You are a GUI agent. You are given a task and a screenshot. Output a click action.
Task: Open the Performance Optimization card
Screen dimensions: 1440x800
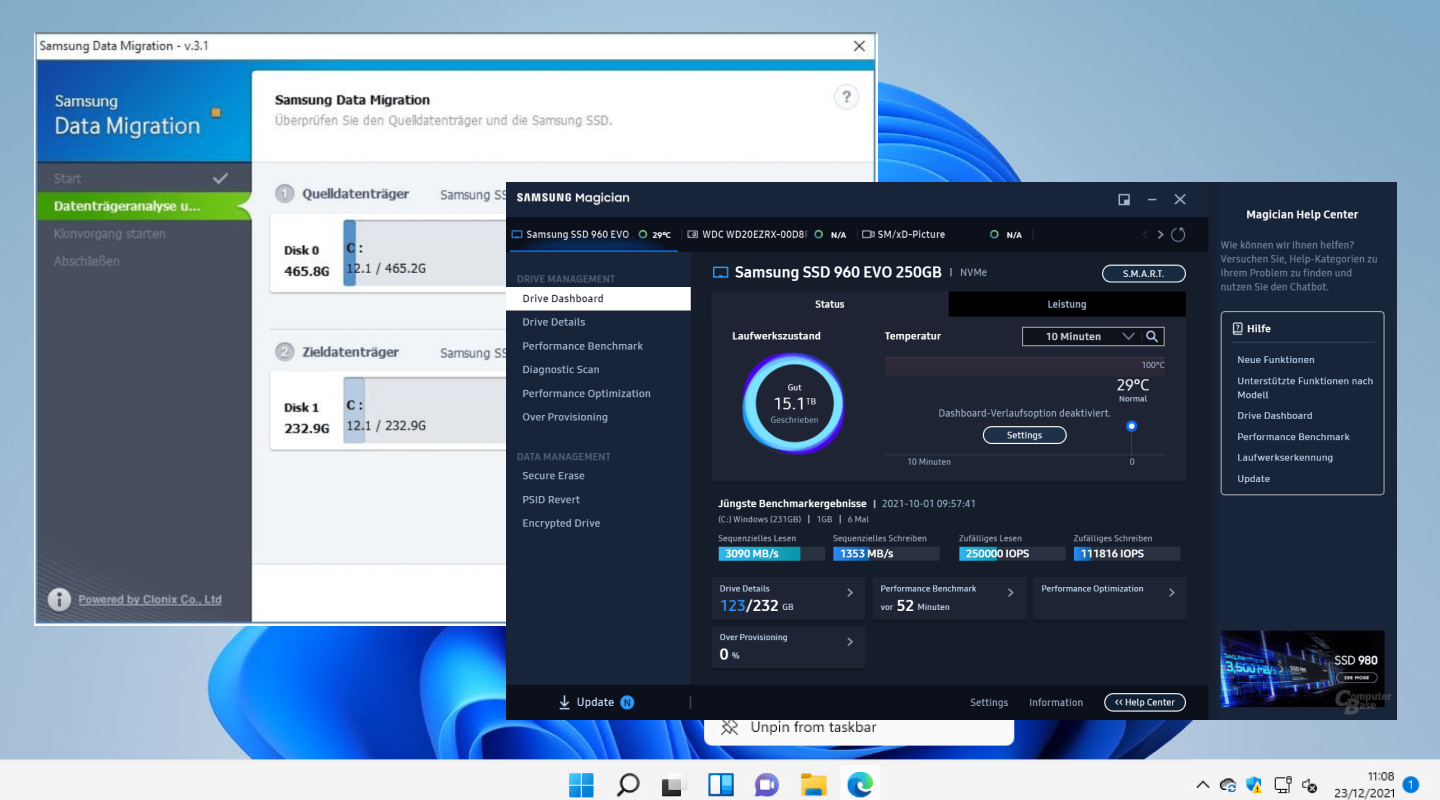pos(1110,598)
